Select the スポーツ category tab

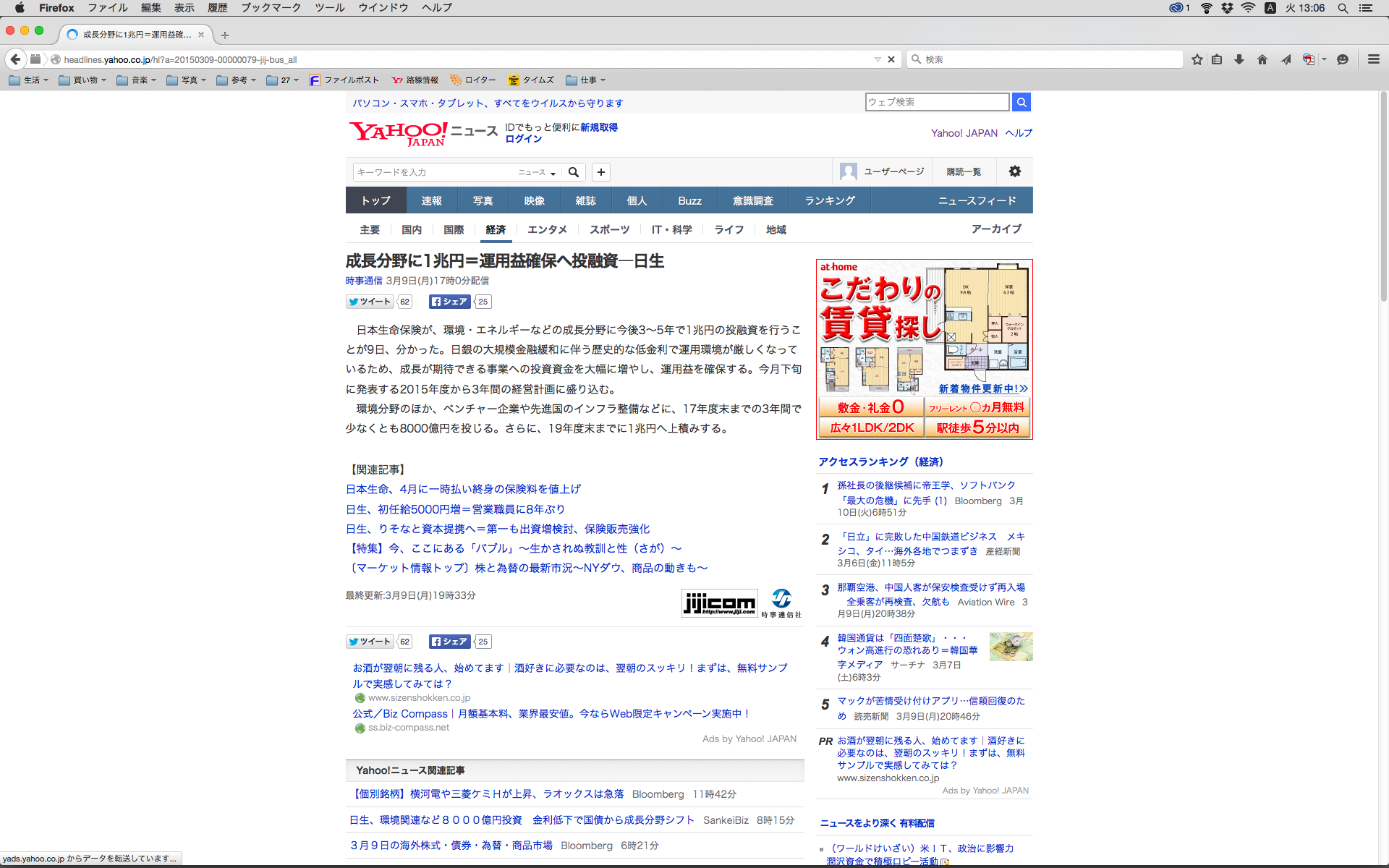609,229
